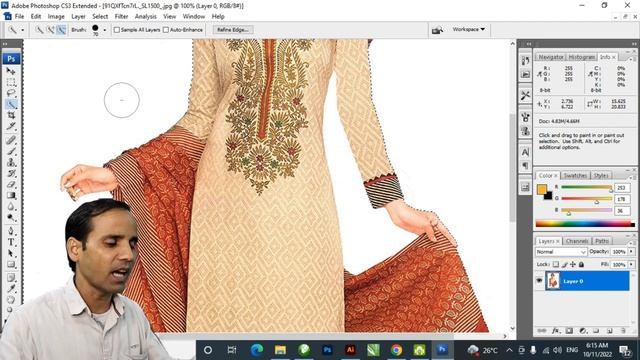Image resolution: width=640 pixels, height=360 pixels.
Task: Select the Move tool
Action: point(11,71)
